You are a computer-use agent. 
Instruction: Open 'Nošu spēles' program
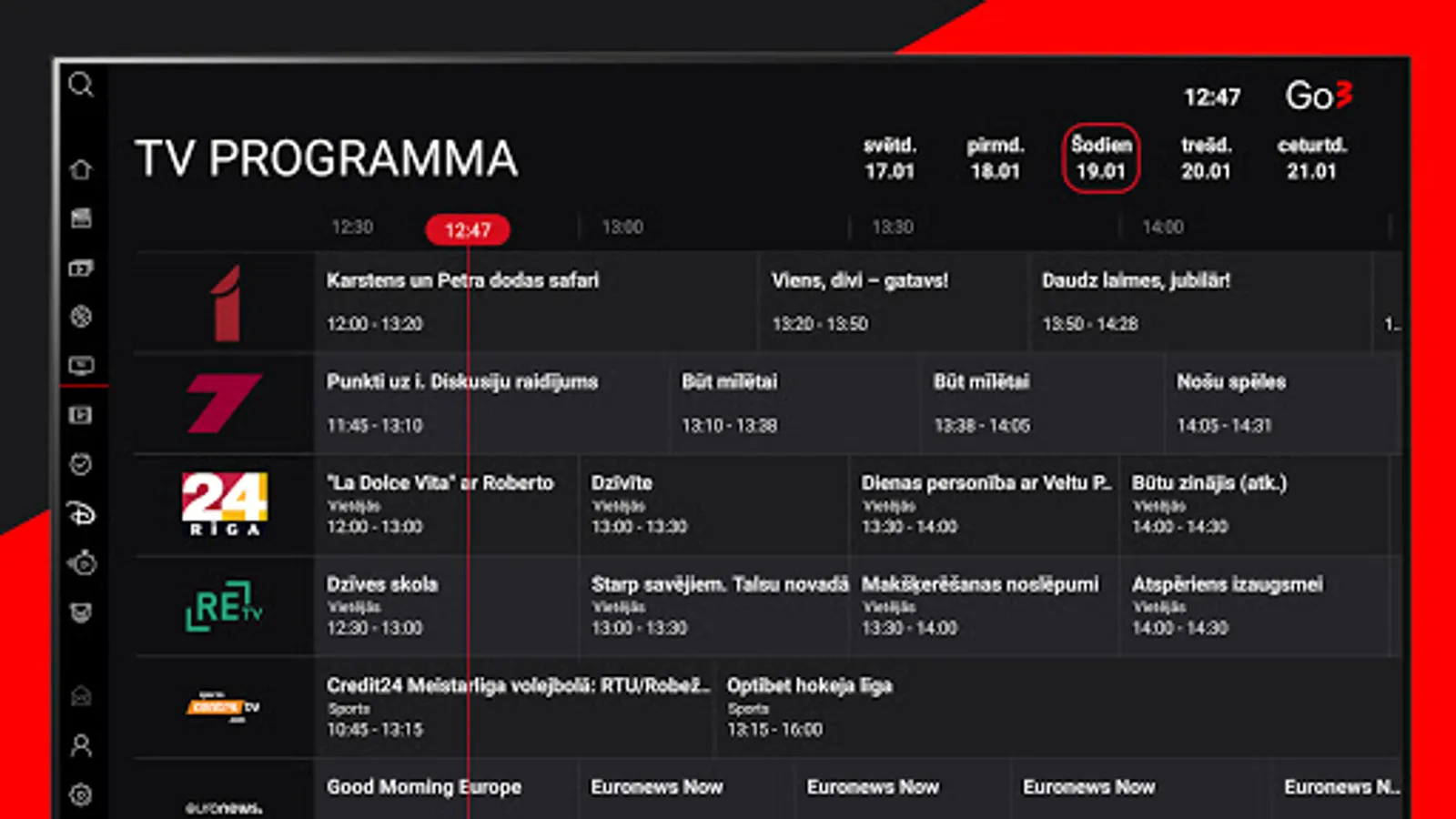click(1283, 403)
